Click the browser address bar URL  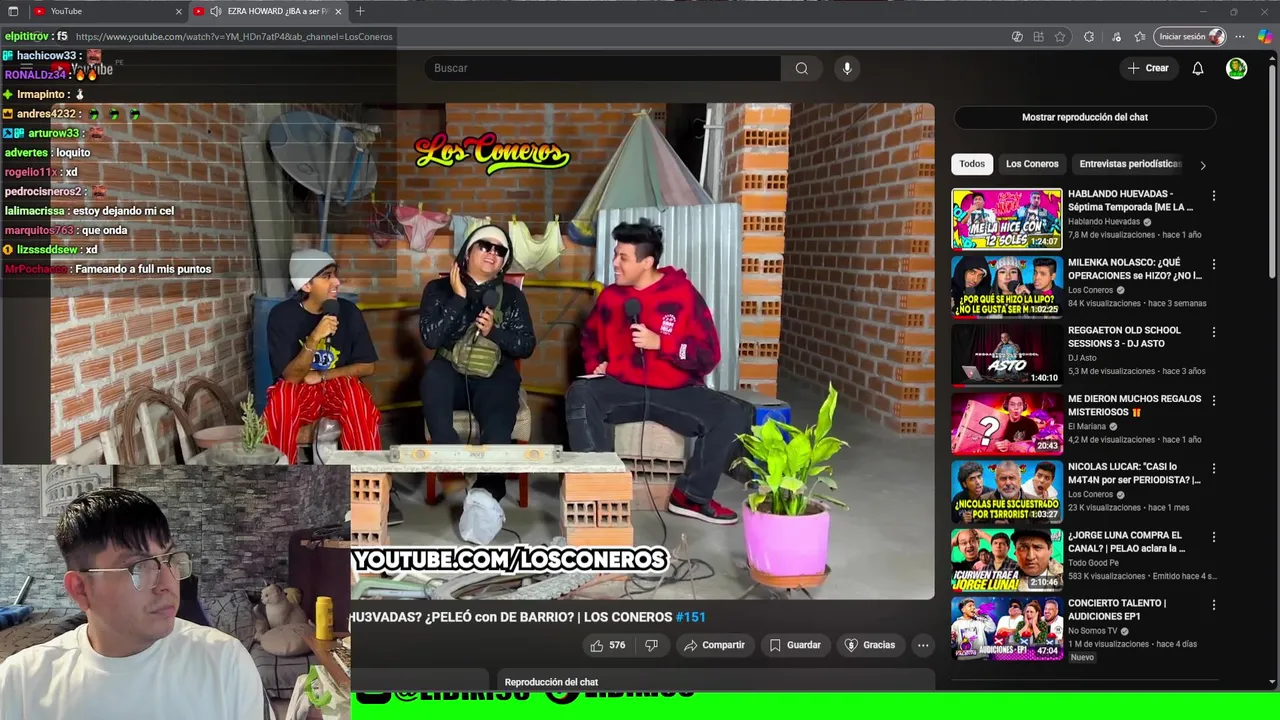[235, 37]
